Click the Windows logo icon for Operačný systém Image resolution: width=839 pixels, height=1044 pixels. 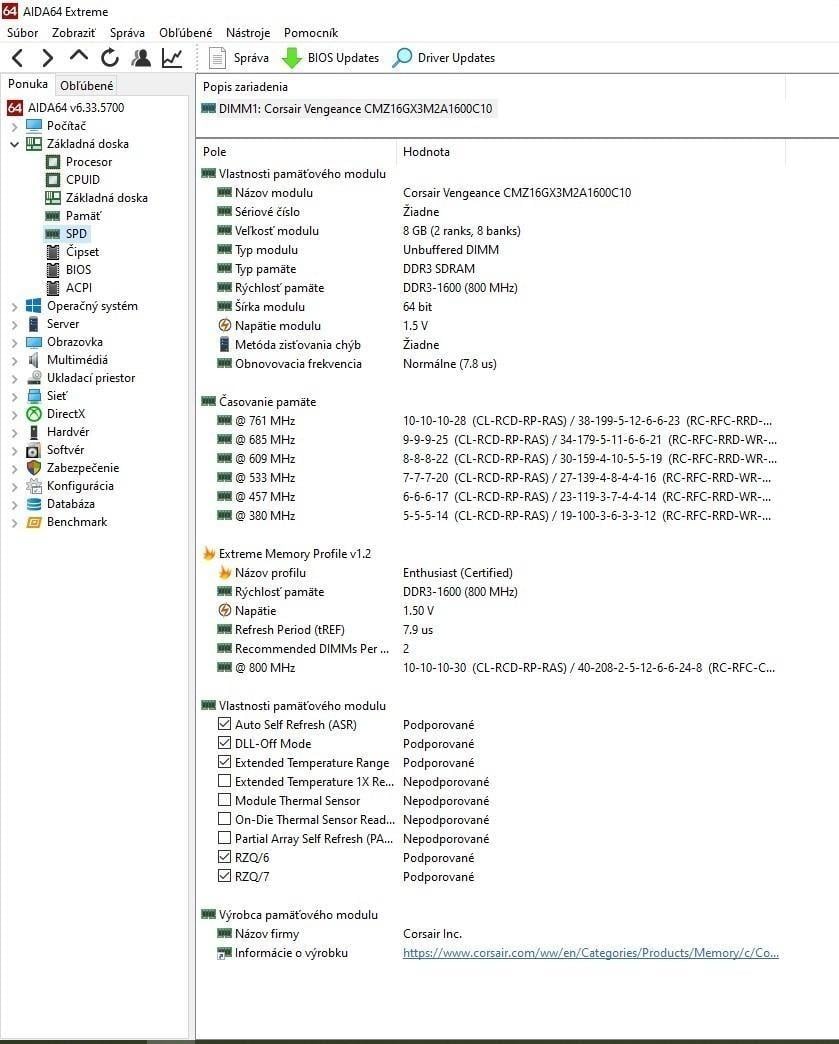[x=33, y=306]
